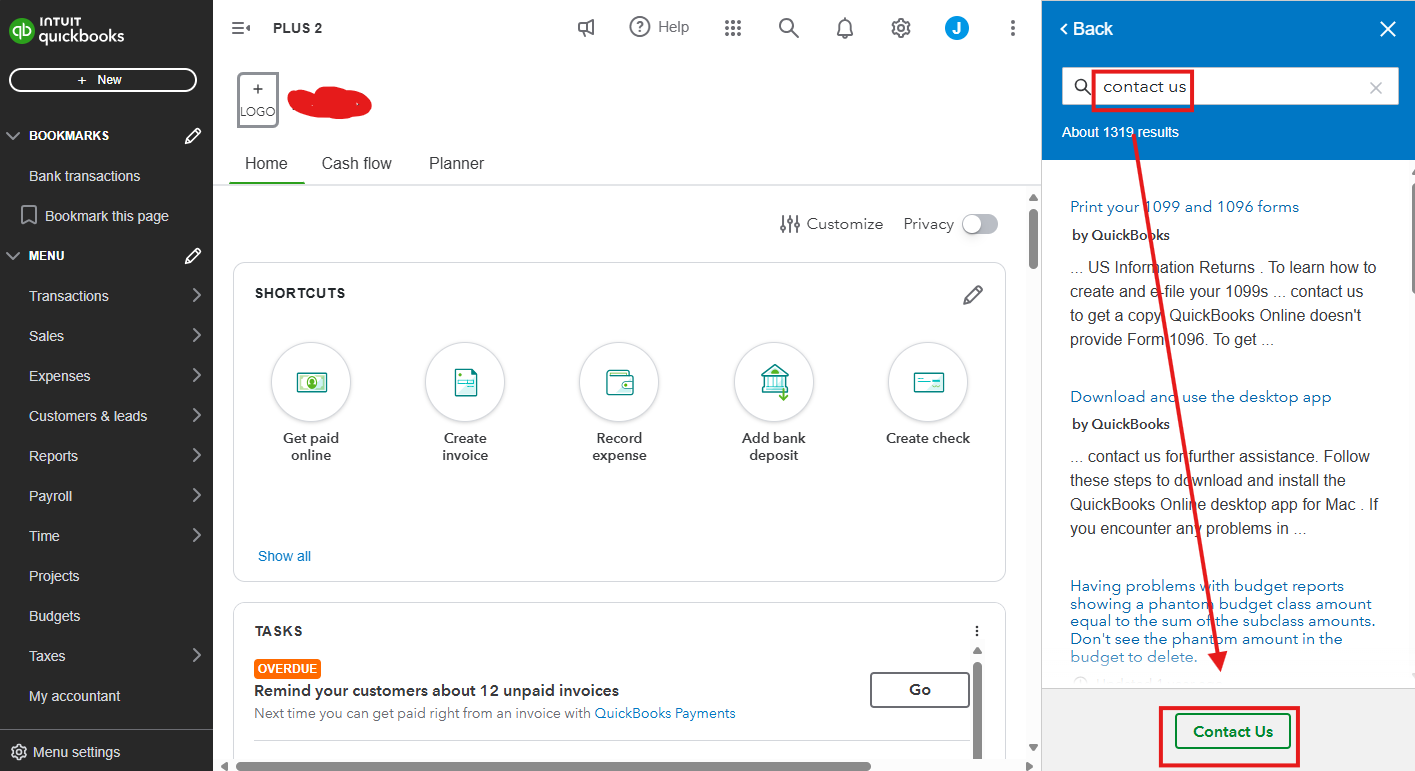
Task: Click the Add bank deposit shortcut icon
Action: (x=774, y=382)
